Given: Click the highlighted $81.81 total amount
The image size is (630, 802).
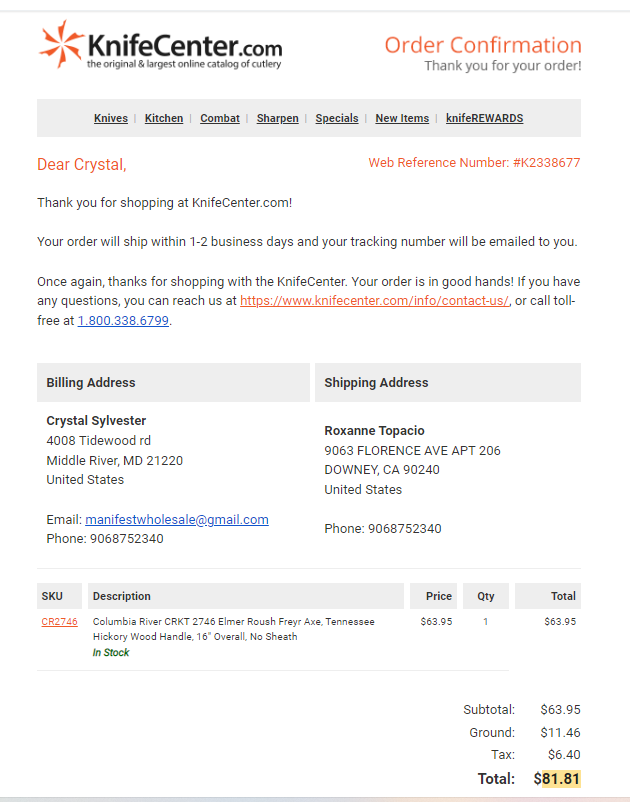Looking at the screenshot, I should point(557,778).
